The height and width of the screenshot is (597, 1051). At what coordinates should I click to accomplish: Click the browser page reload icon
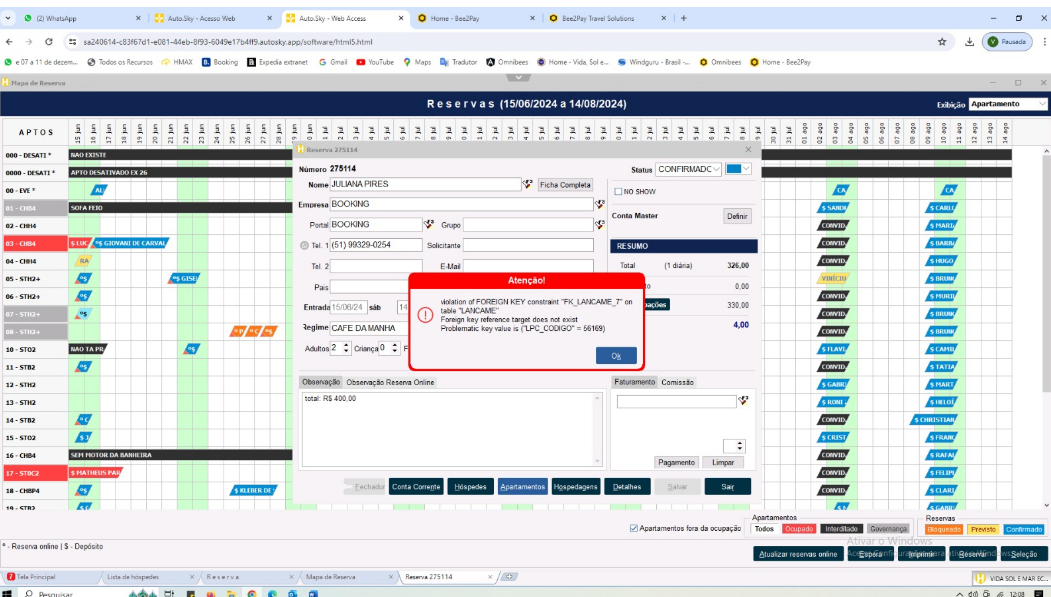coord(49,42)
